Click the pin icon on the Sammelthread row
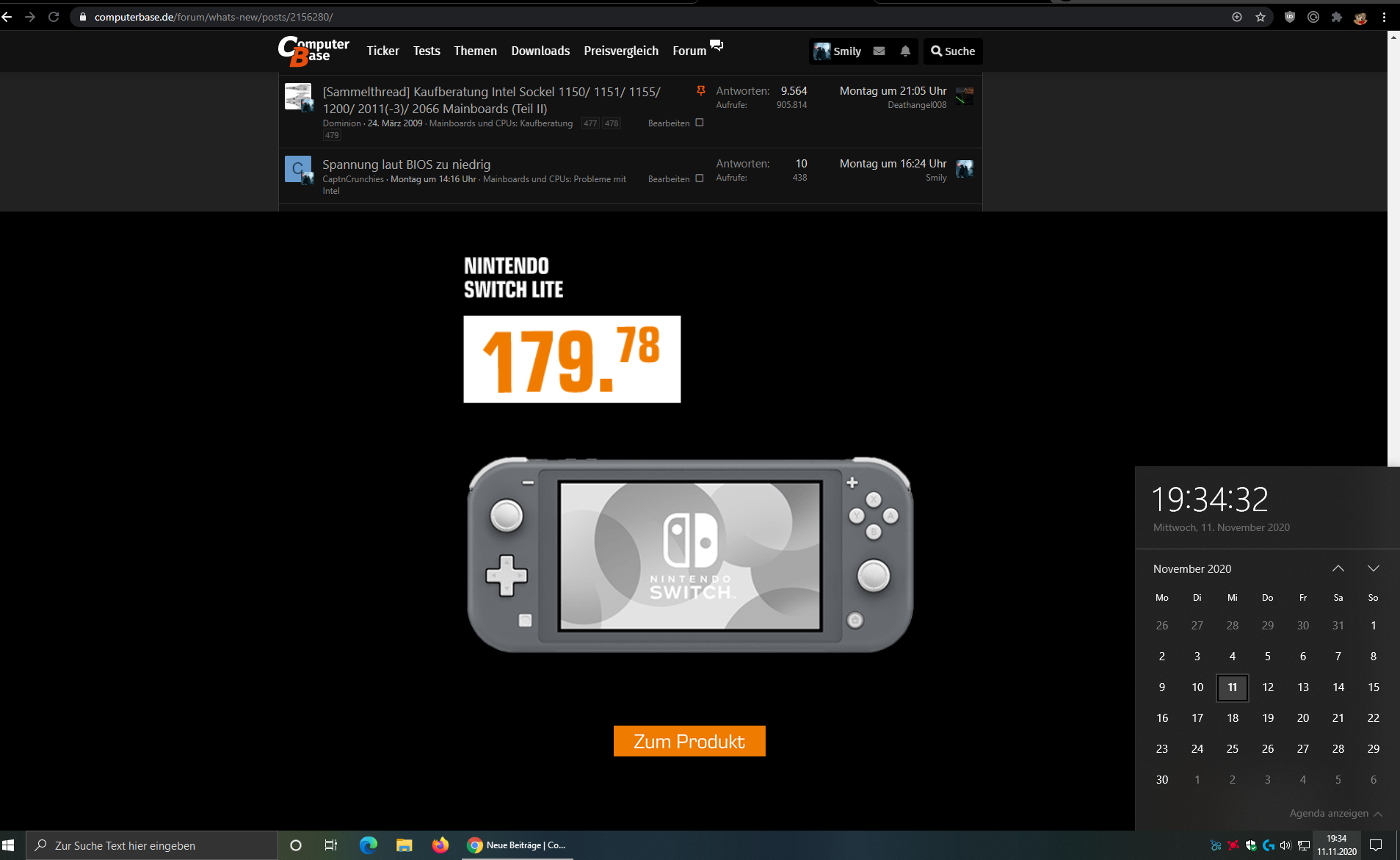1400x860 pixels. tap(700, 91)
